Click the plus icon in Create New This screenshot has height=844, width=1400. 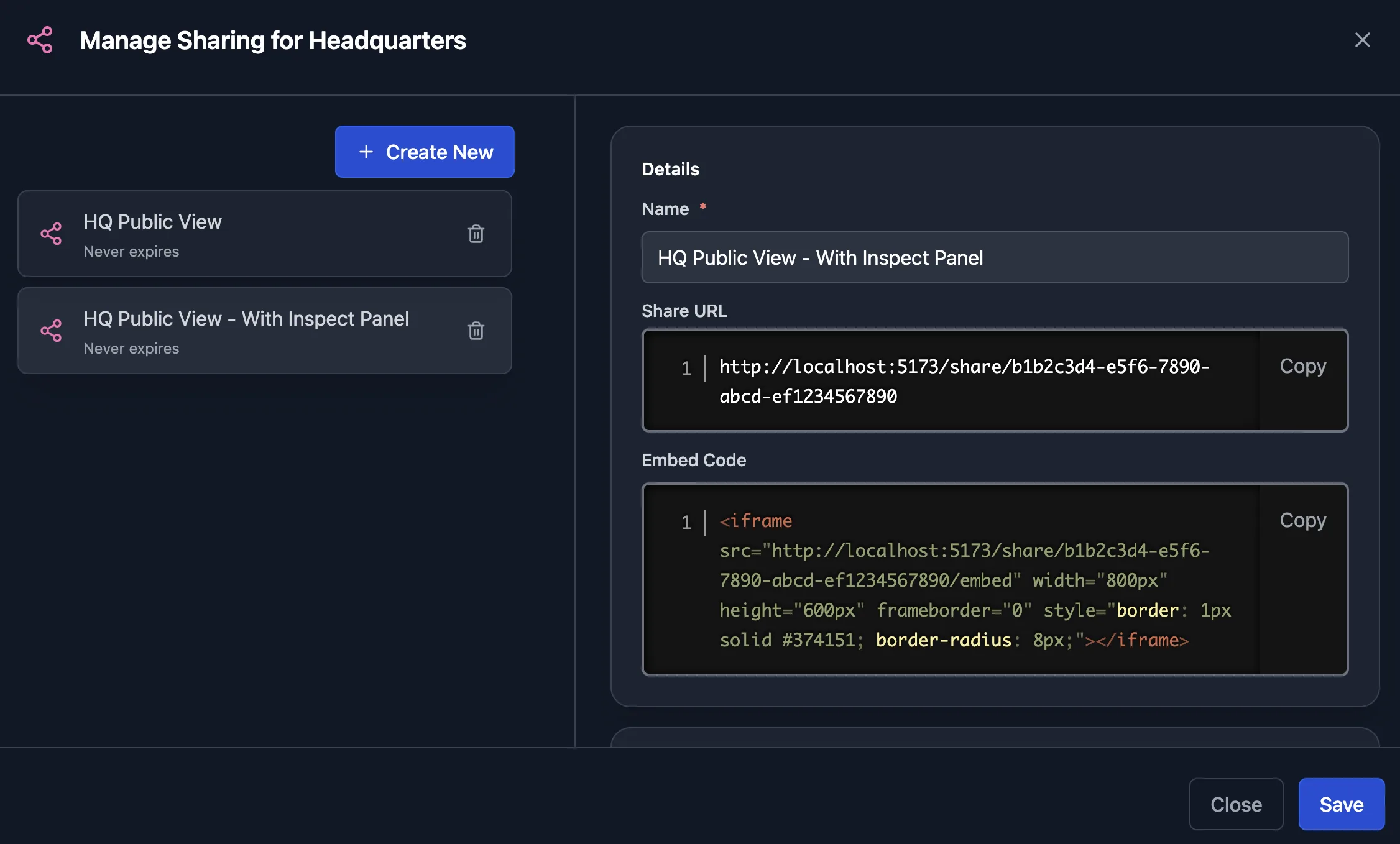point(366,152)
